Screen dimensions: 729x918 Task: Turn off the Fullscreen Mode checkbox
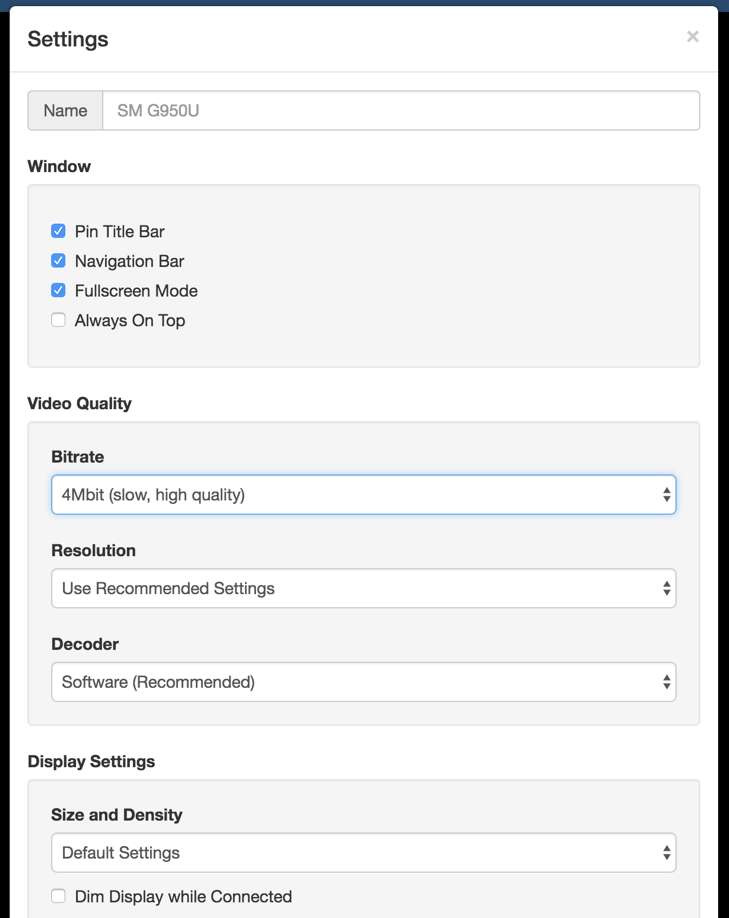(x=58, y=291)
